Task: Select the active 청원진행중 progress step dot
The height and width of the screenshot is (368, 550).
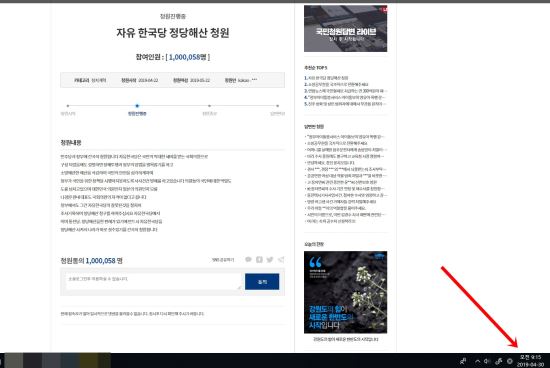Action: (x=137, y=106)
